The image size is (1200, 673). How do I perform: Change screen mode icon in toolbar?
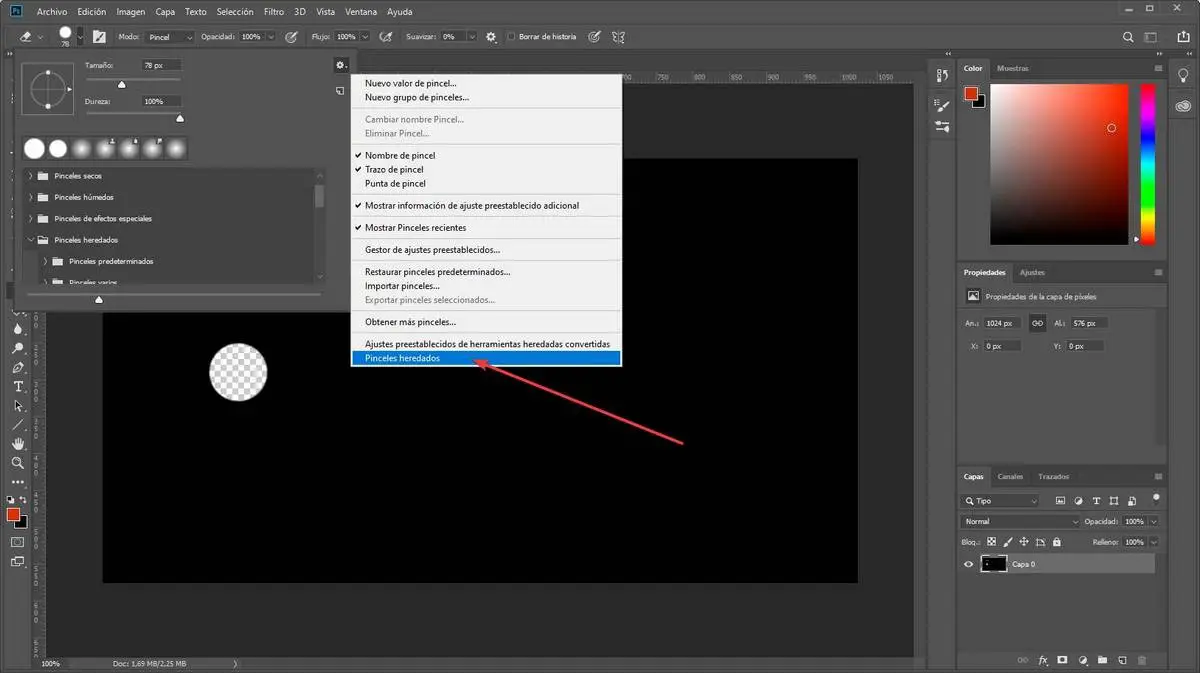(x=17, y=562)
